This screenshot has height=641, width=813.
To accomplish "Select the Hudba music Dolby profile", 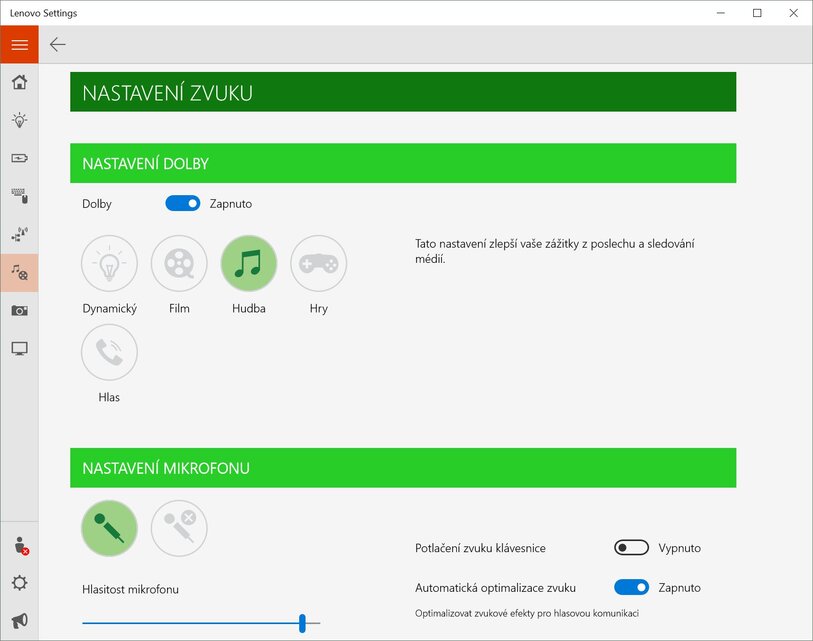I will point(248,264).
